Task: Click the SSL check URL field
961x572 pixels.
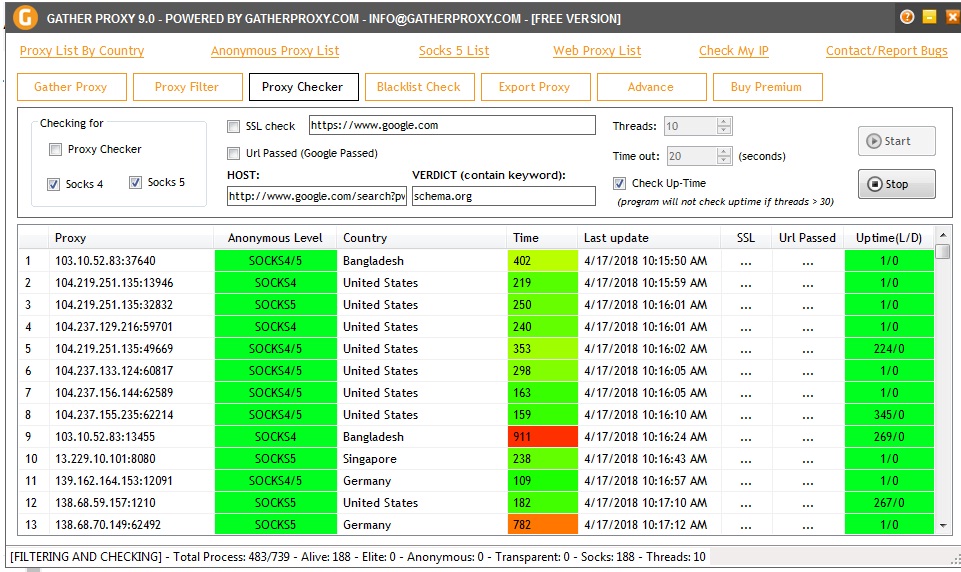Action: (x=452, y=125)
